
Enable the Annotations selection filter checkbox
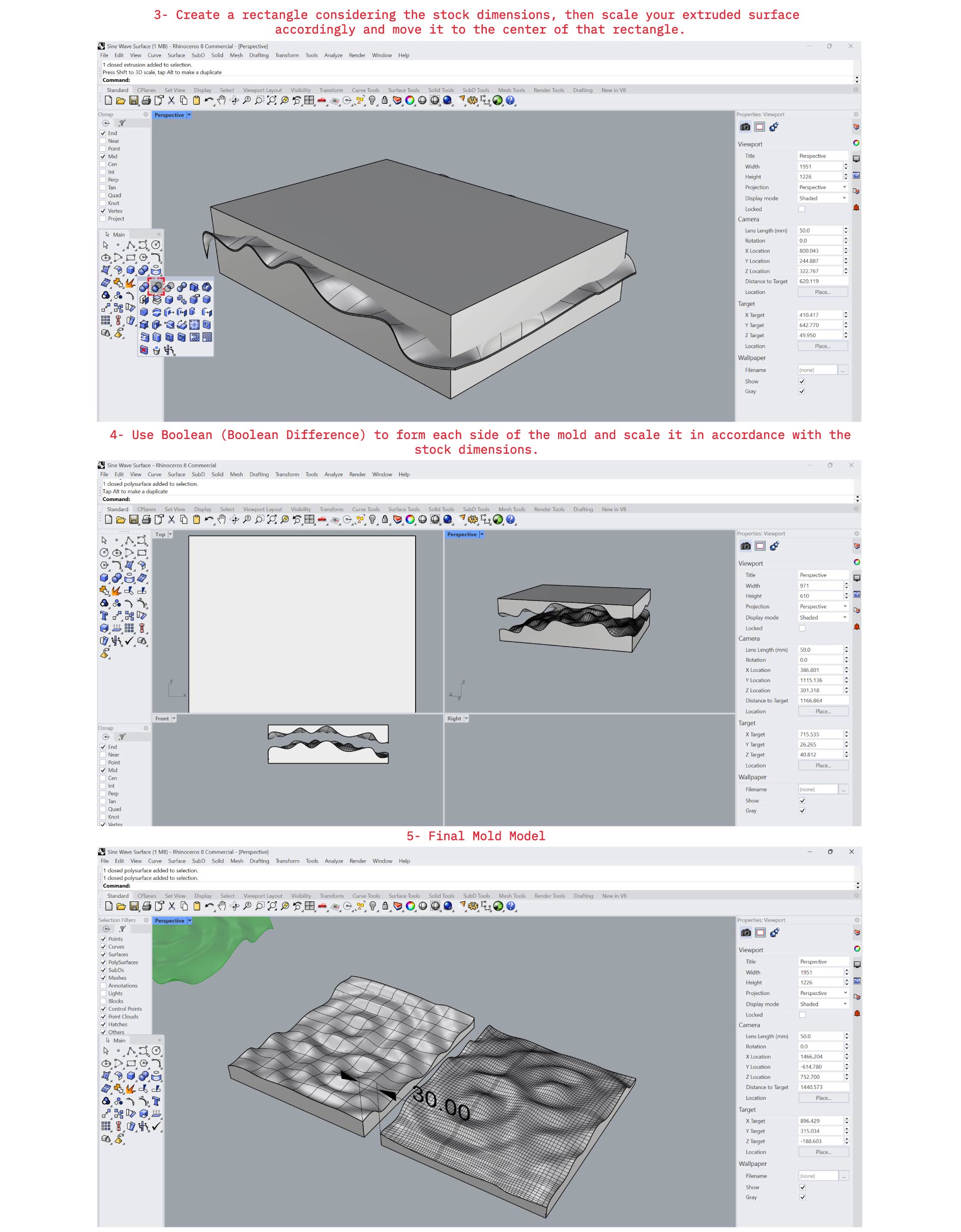pos(103,985)
